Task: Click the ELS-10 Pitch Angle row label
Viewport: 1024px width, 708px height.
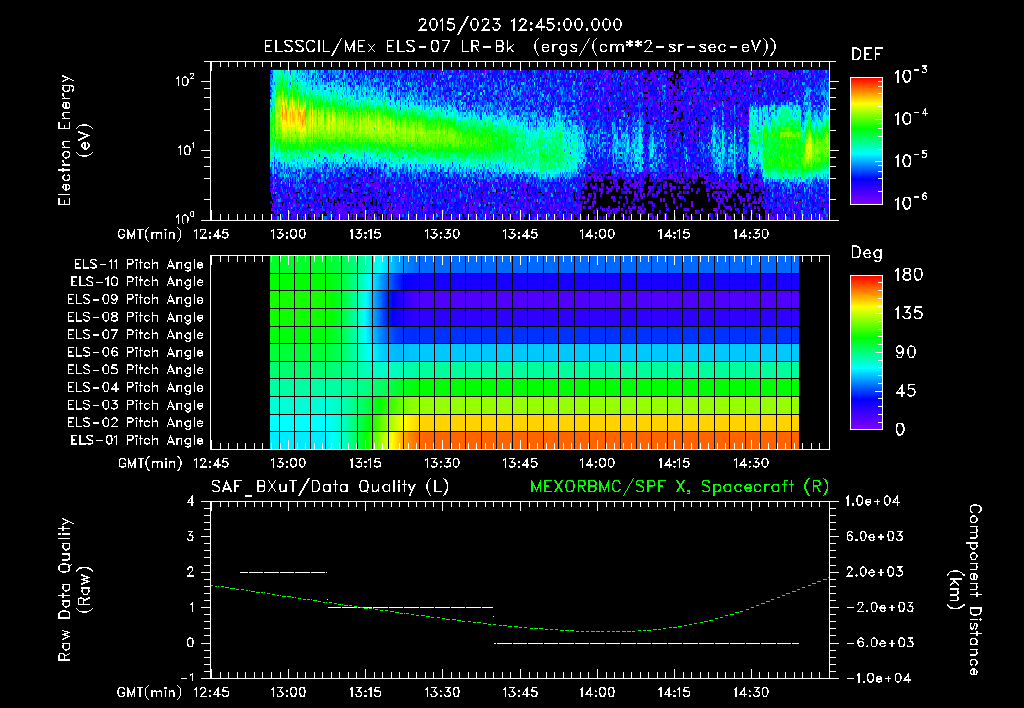Action: [x=137, y=282]
